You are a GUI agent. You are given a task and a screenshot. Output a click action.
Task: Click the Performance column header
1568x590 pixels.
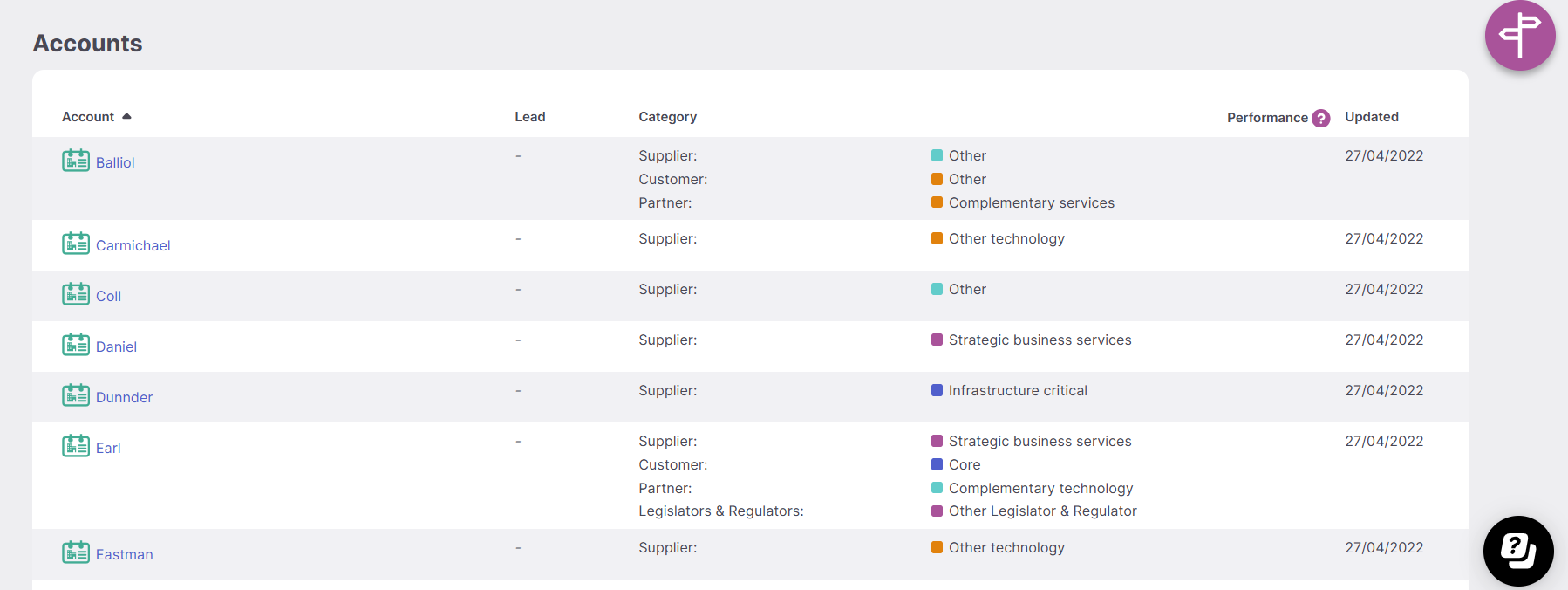1267,118
